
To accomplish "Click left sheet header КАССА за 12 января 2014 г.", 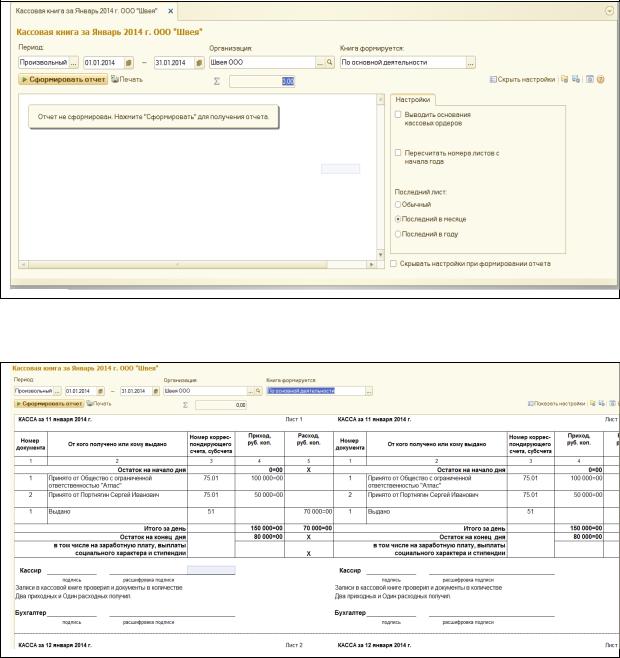I will click(x=55, y=645).
